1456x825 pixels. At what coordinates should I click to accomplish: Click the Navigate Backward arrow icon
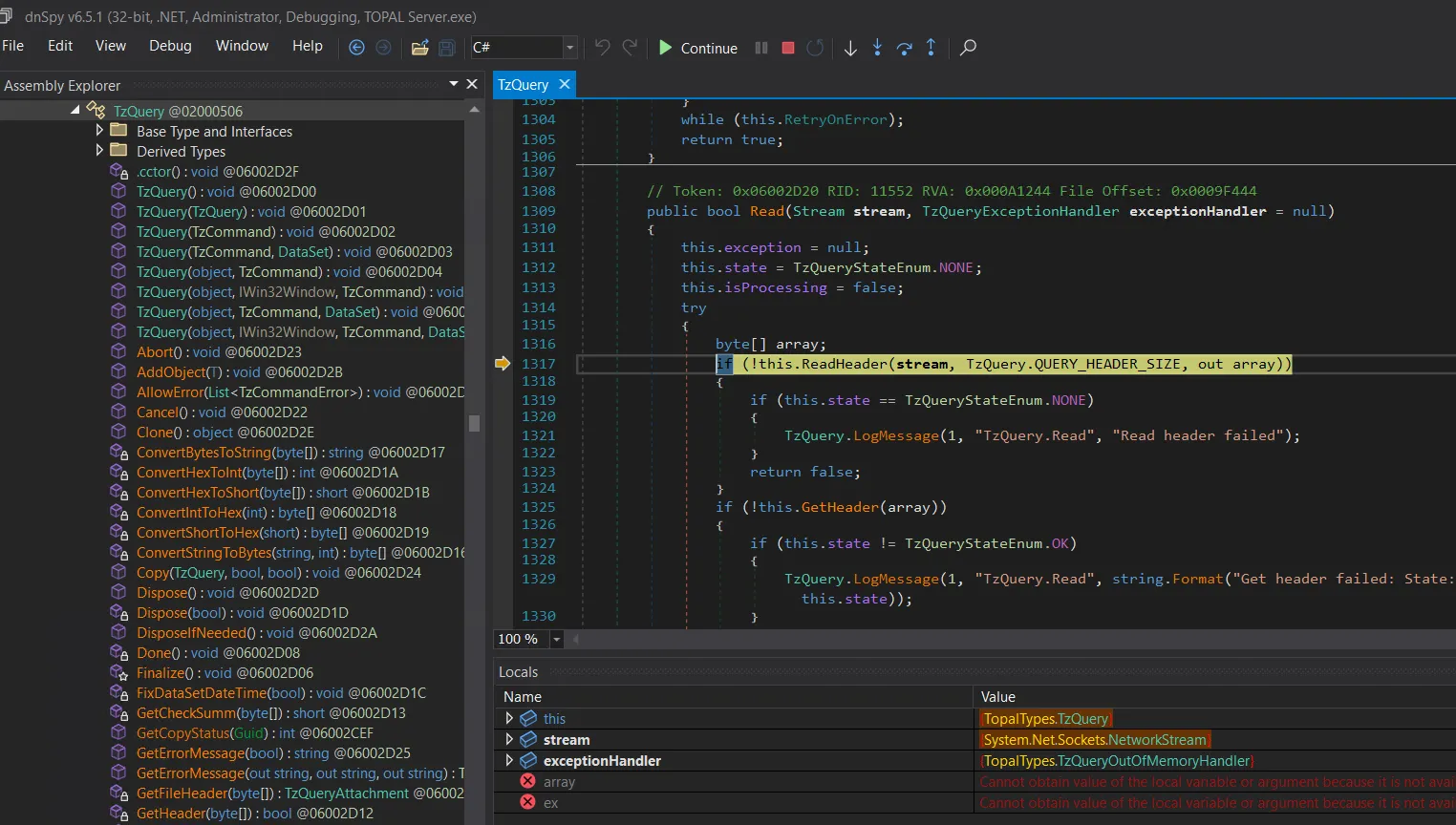click(356, 48)
